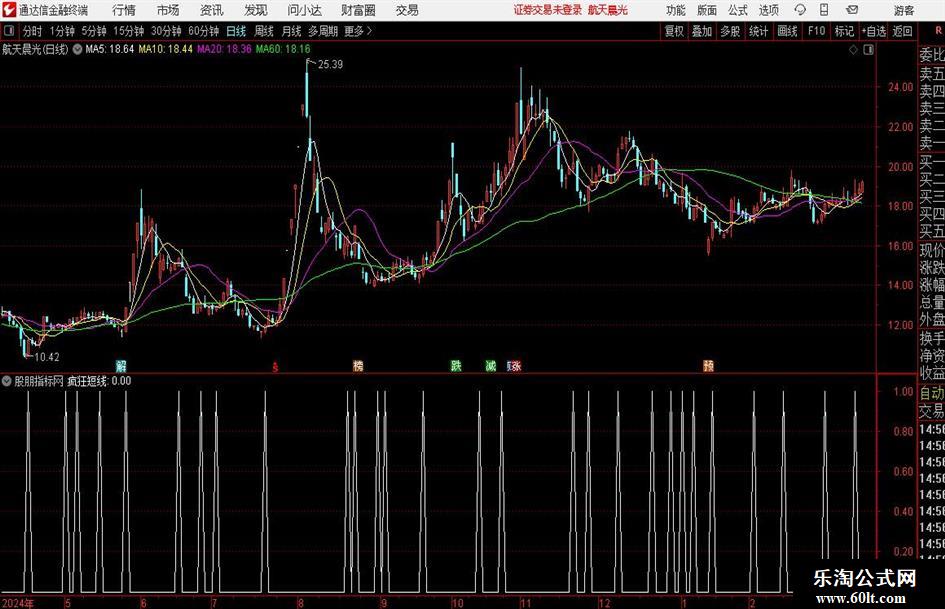Screen dimensions: 945x609
Task: Switch to 分时 chart tab
Action: pyautogui.click(x=33, y=31)
